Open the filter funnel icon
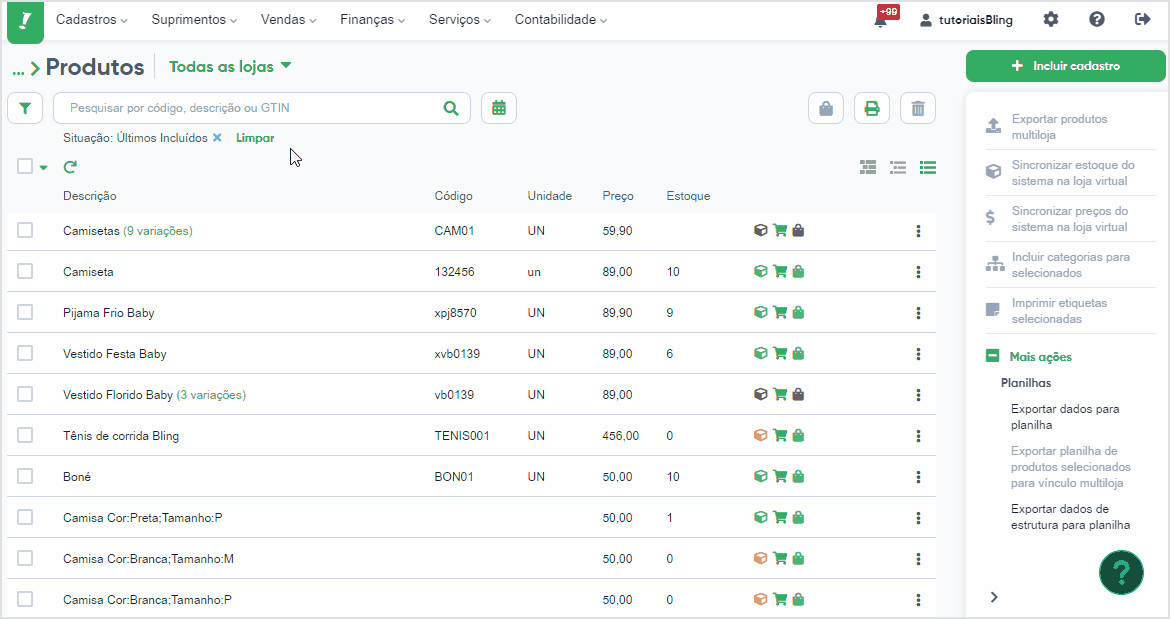The height and width of the screenshot is (619, 1170). (25, 108)
